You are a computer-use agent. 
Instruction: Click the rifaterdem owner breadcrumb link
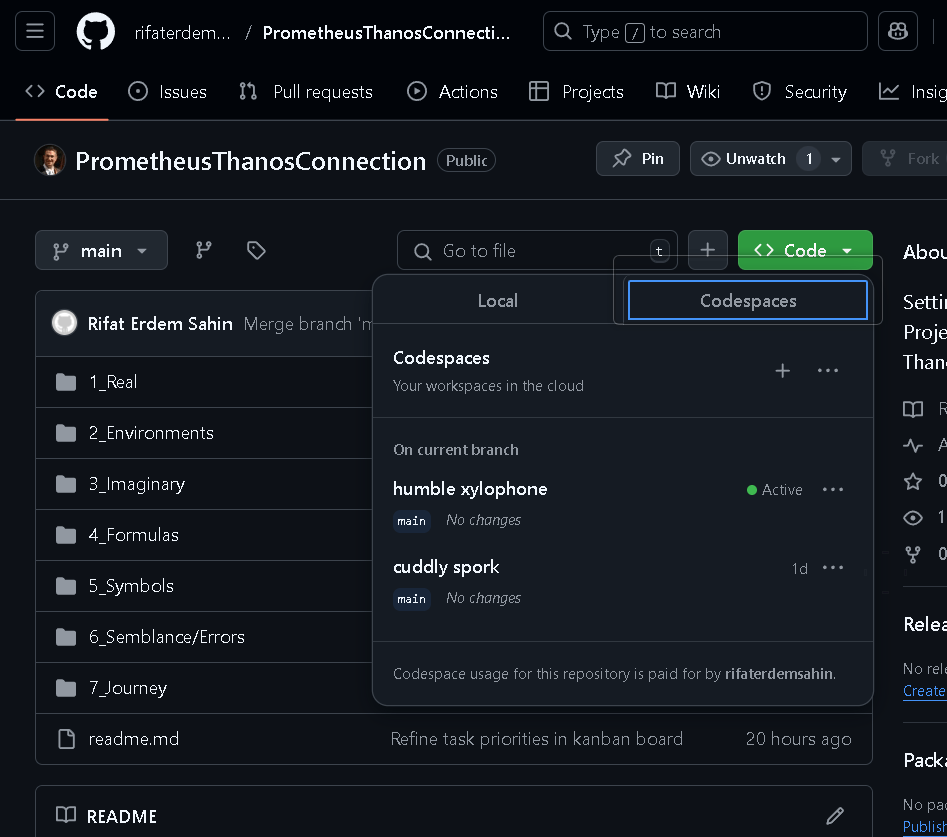pyautogui.click(x=182, y=33)
